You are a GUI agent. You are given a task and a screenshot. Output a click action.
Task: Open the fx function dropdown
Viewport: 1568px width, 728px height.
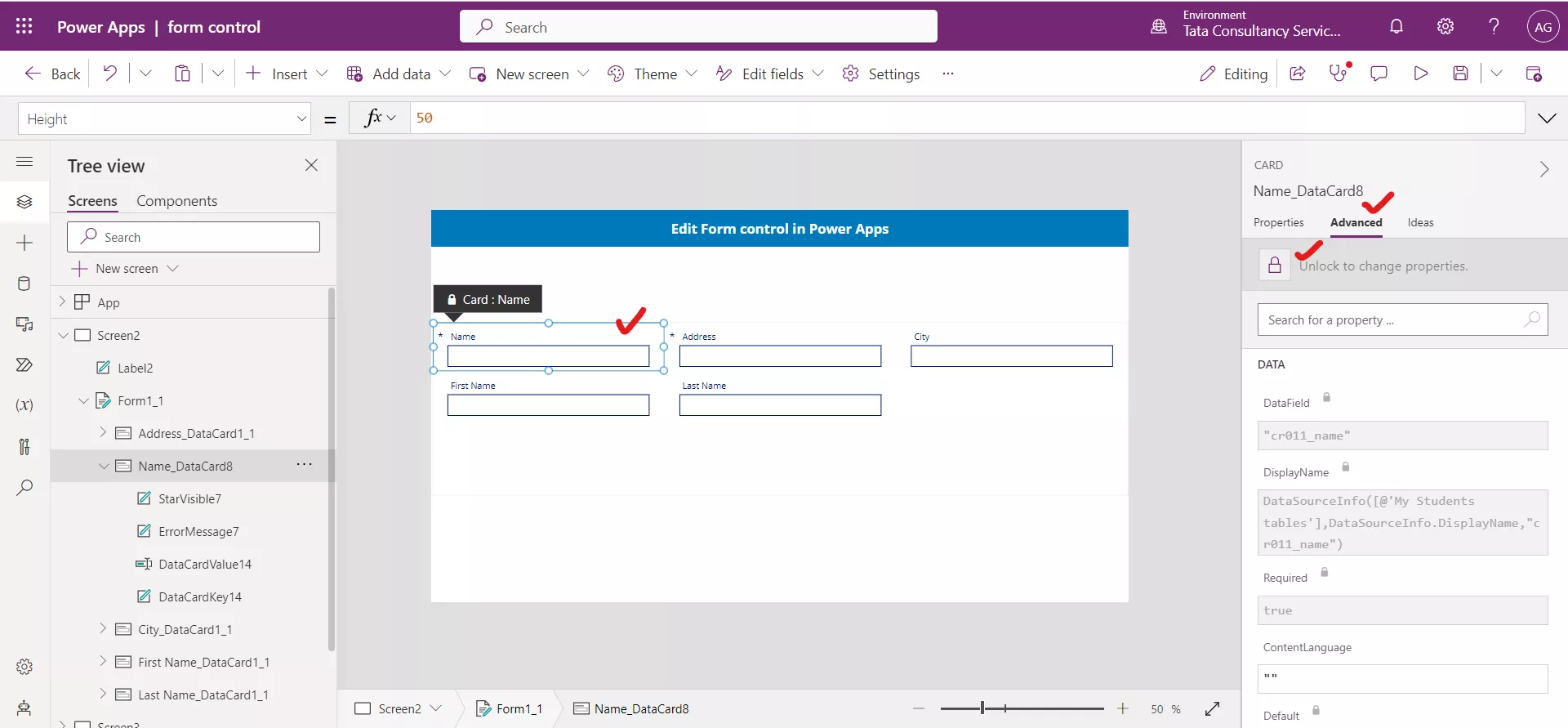380,118
